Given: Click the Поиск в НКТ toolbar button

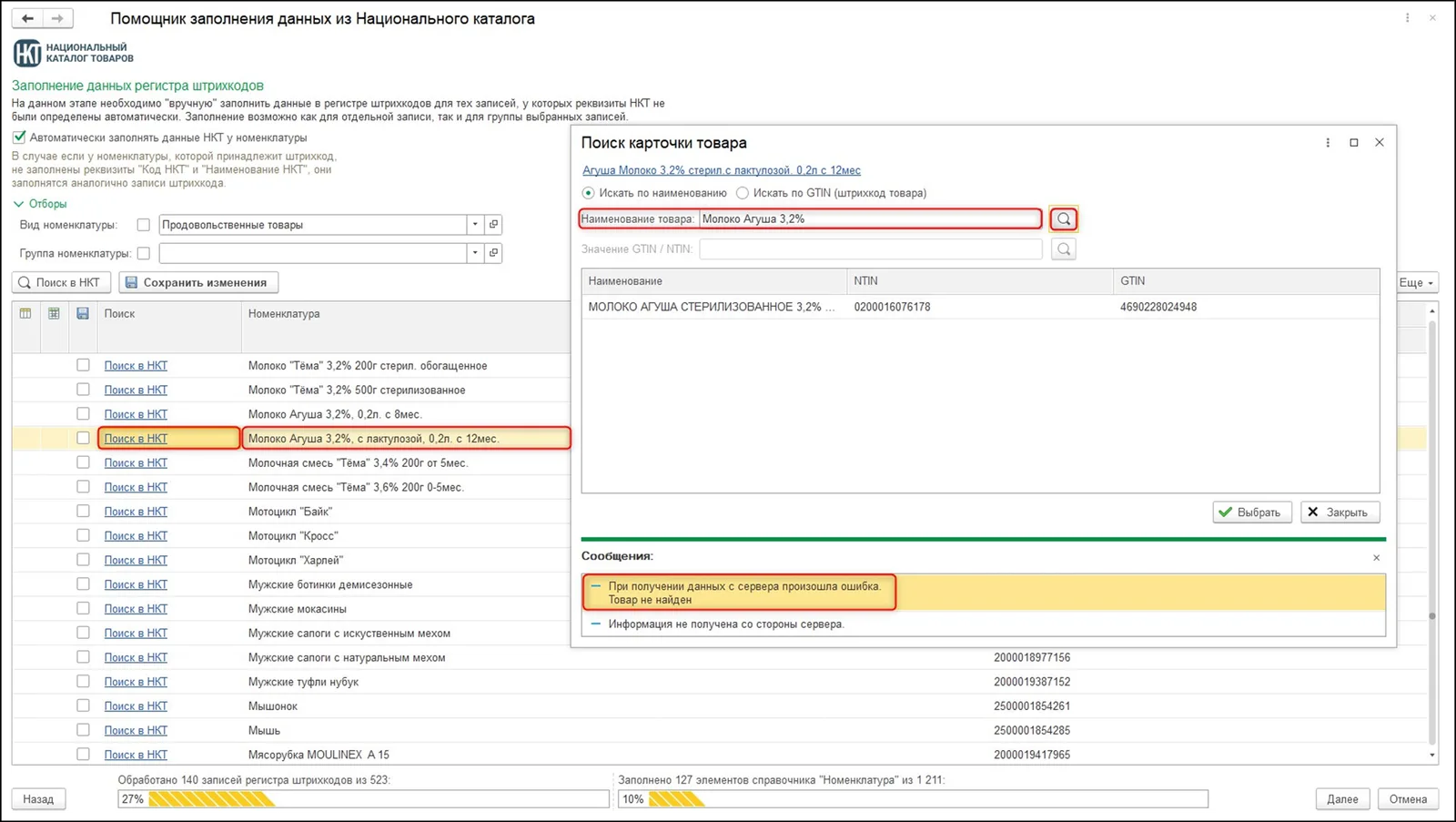Looking at the screenshot, I should click(x=61, y=282).
